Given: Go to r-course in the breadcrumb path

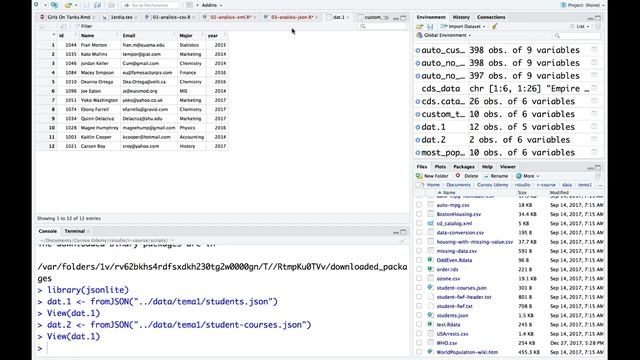Looking at the screenshot, I should pos(546,185).
